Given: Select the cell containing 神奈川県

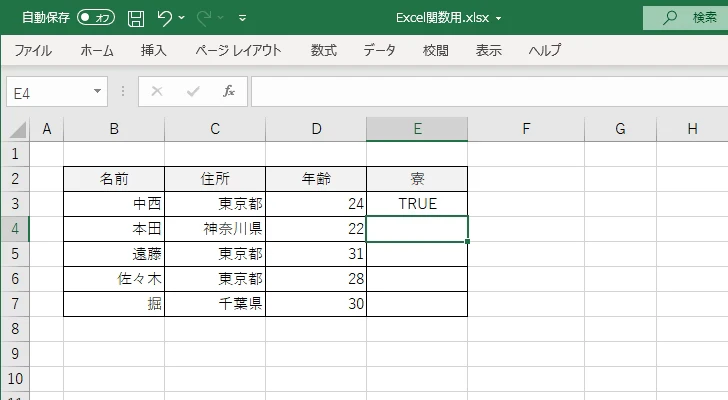Looking at the screenshot, I should pyautogui.click(x=215, y=229).
